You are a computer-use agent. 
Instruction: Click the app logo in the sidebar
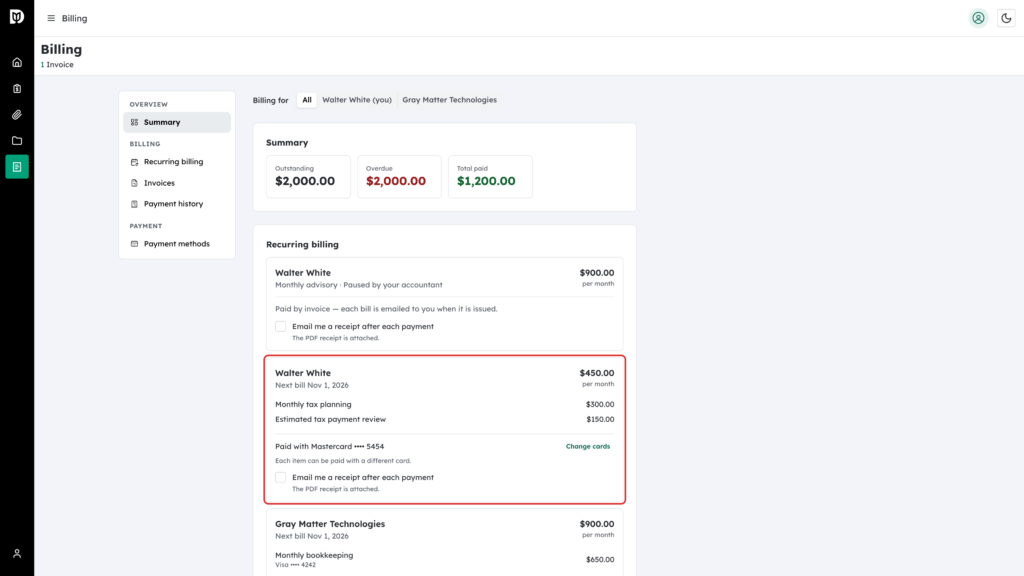tap(17, 16)
